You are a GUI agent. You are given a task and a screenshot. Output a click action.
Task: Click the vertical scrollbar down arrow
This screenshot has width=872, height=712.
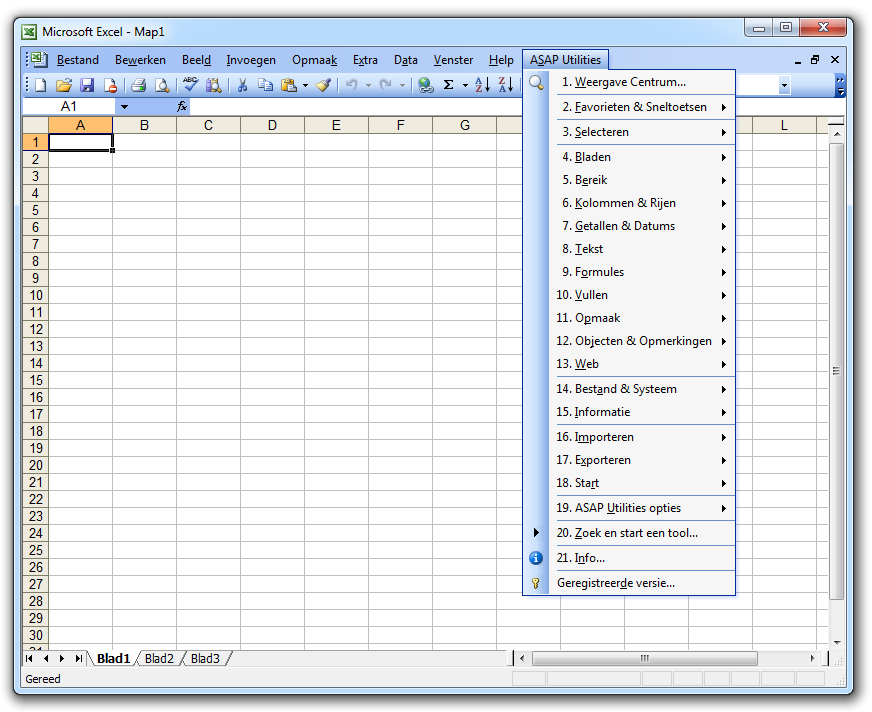837,642
